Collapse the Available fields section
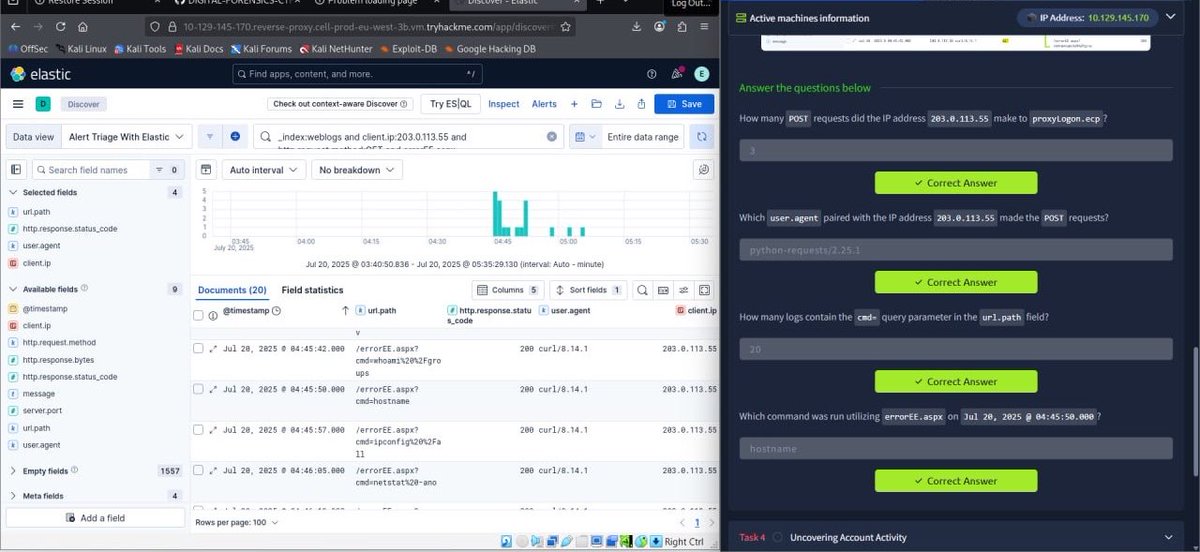This screenshot has width=1200, height=552. (14, 289)
